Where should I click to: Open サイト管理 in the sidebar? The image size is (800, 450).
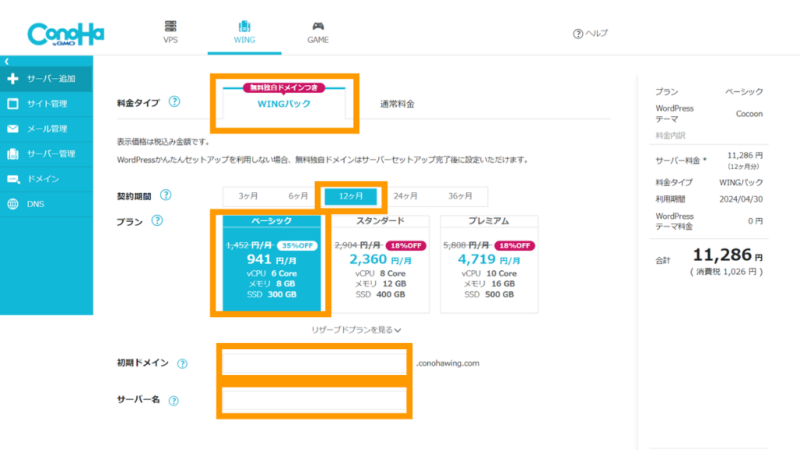click(x=46, y=104)
